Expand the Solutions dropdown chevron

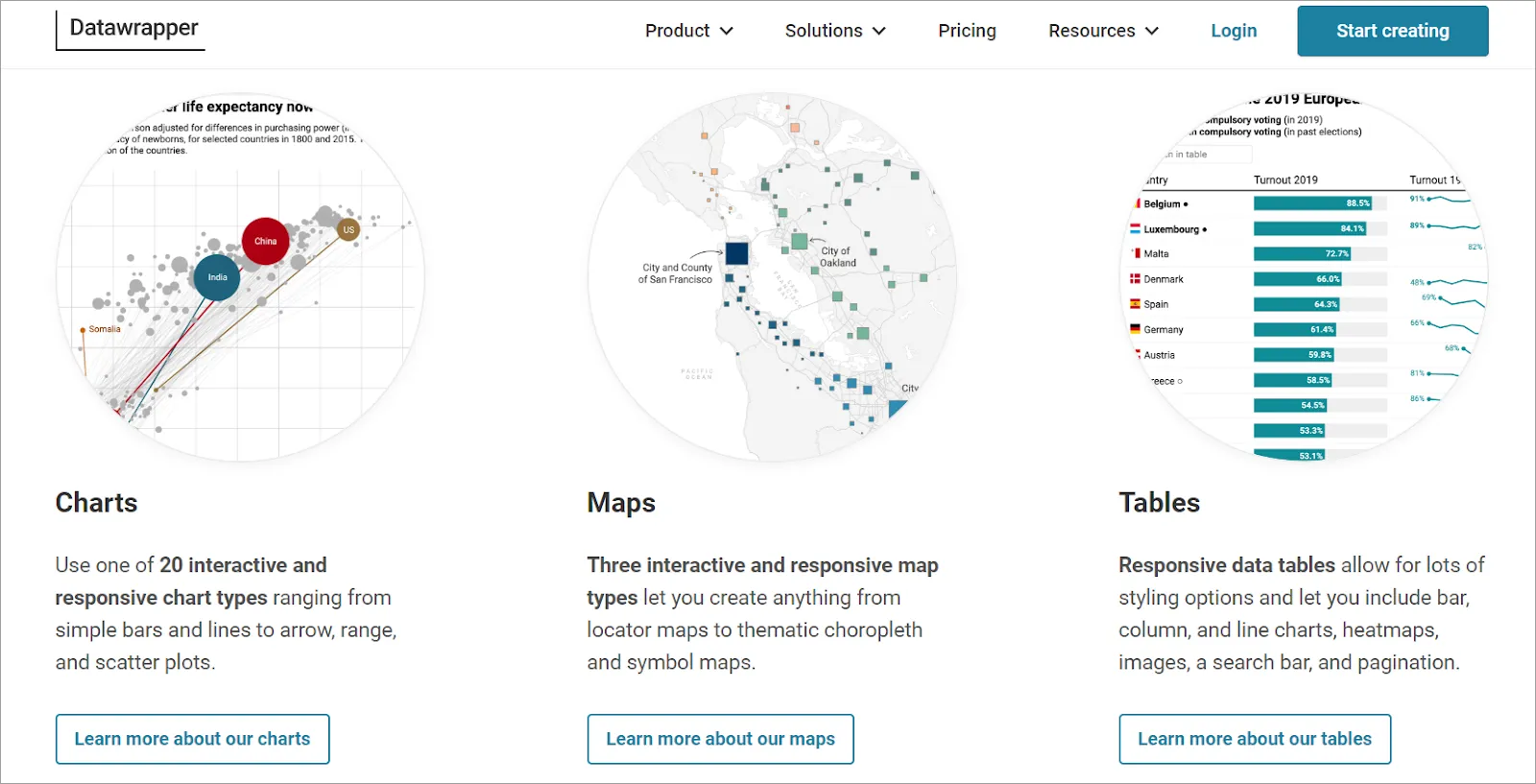click(x=878, y=31)
